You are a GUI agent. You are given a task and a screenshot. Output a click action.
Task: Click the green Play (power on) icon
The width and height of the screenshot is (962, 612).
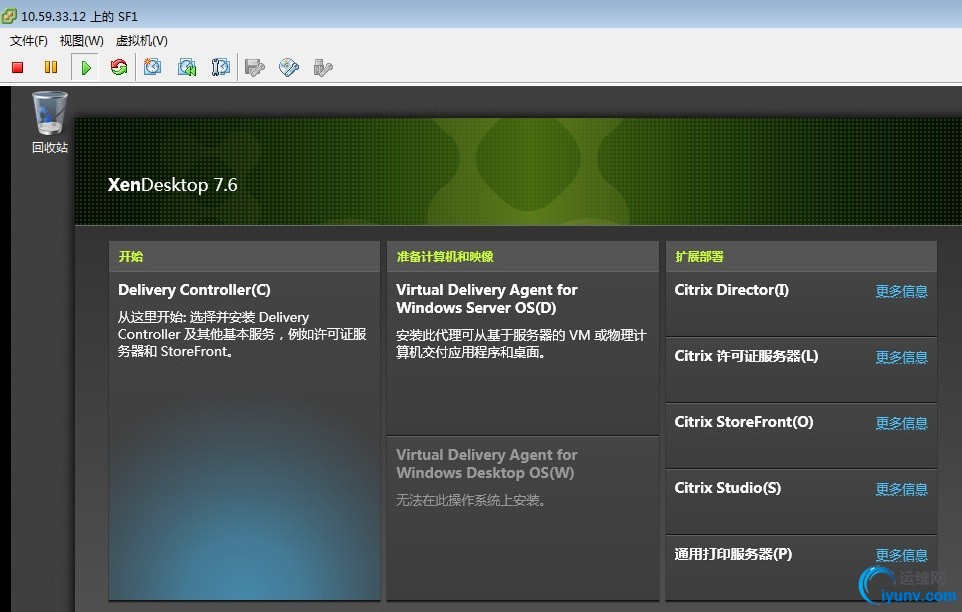[x=86, y=67]
